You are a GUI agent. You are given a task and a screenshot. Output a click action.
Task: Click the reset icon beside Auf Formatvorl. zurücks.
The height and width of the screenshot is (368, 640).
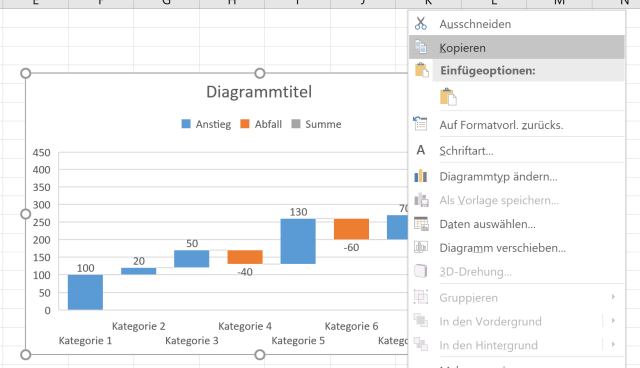point(420,124)
